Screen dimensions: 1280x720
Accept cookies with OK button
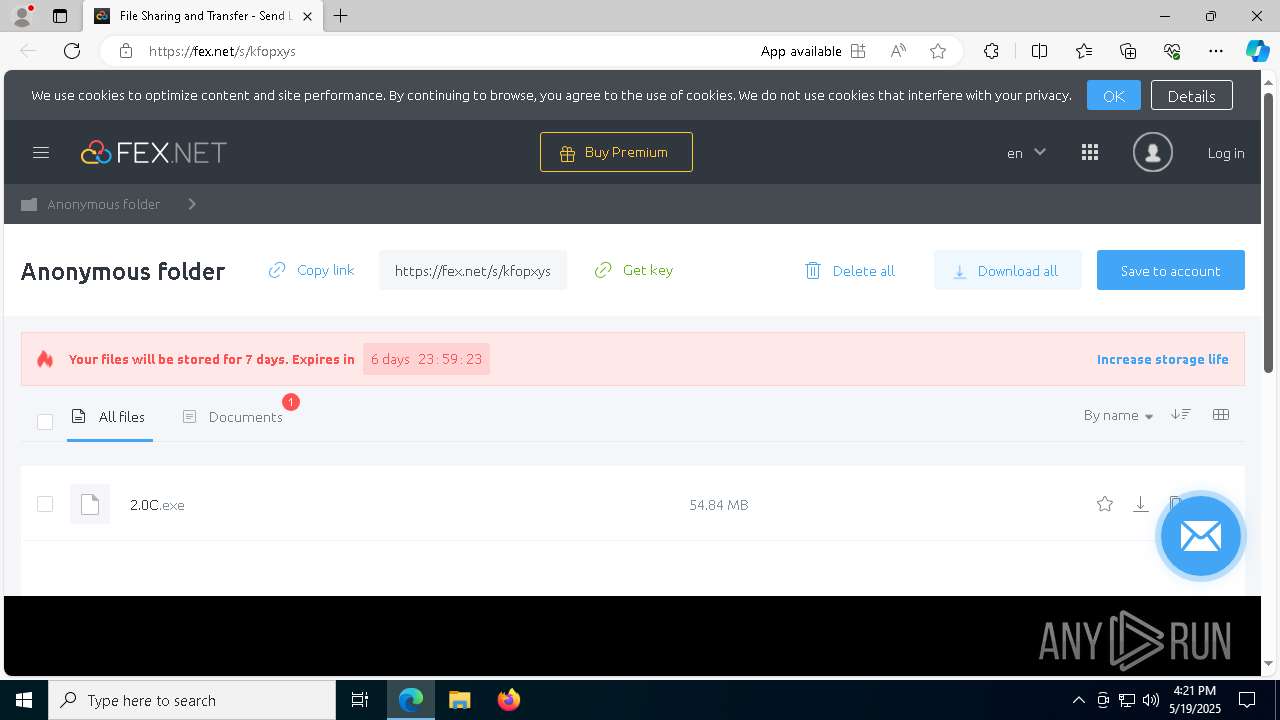(1114, 96)
